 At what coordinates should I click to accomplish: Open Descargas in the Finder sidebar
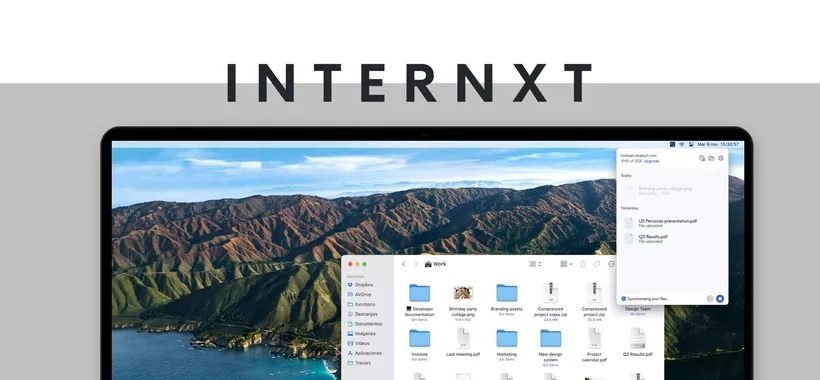tap(362, 314)
